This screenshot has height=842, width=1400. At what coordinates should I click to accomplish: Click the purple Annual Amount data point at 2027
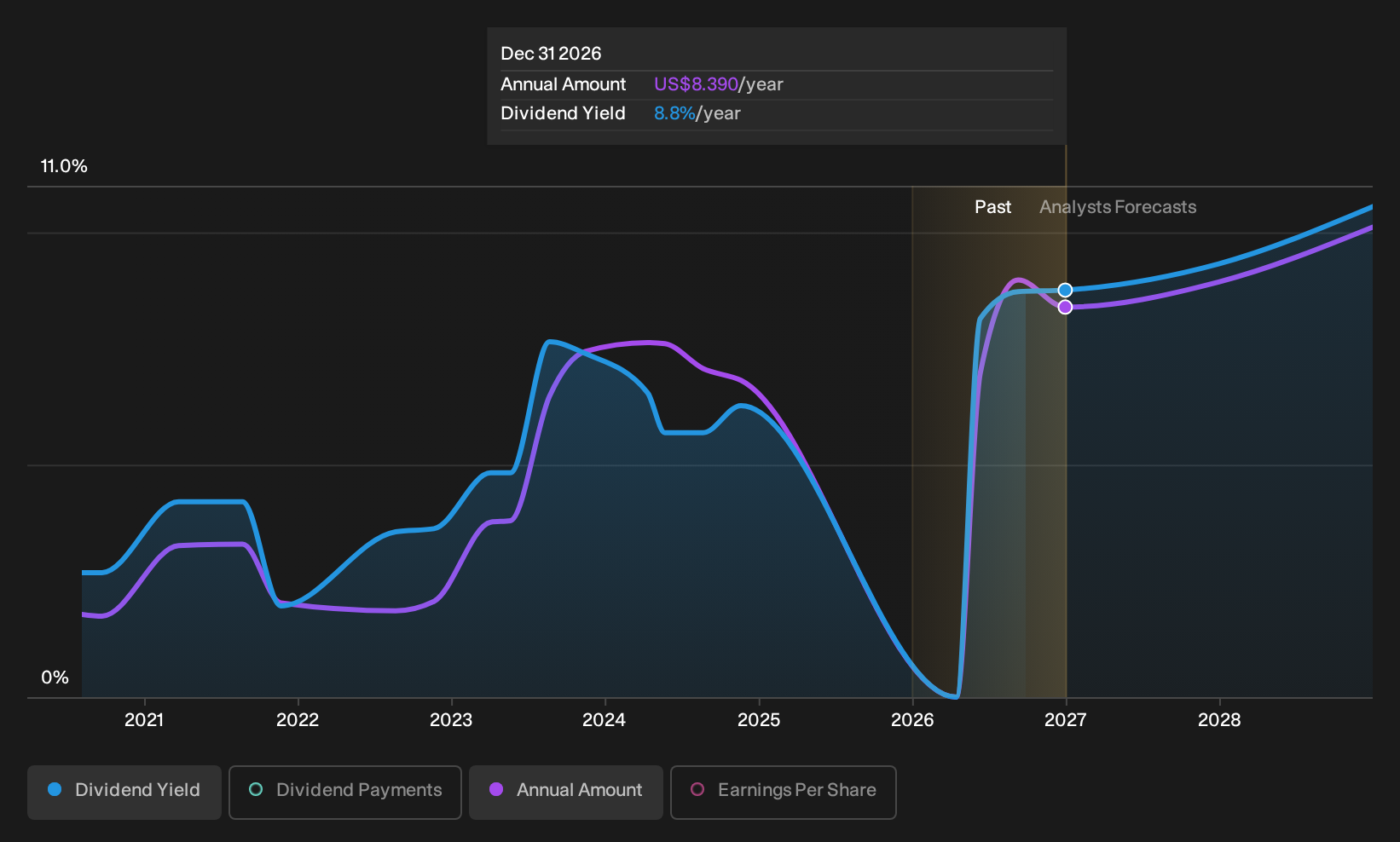click(1065, 307)
